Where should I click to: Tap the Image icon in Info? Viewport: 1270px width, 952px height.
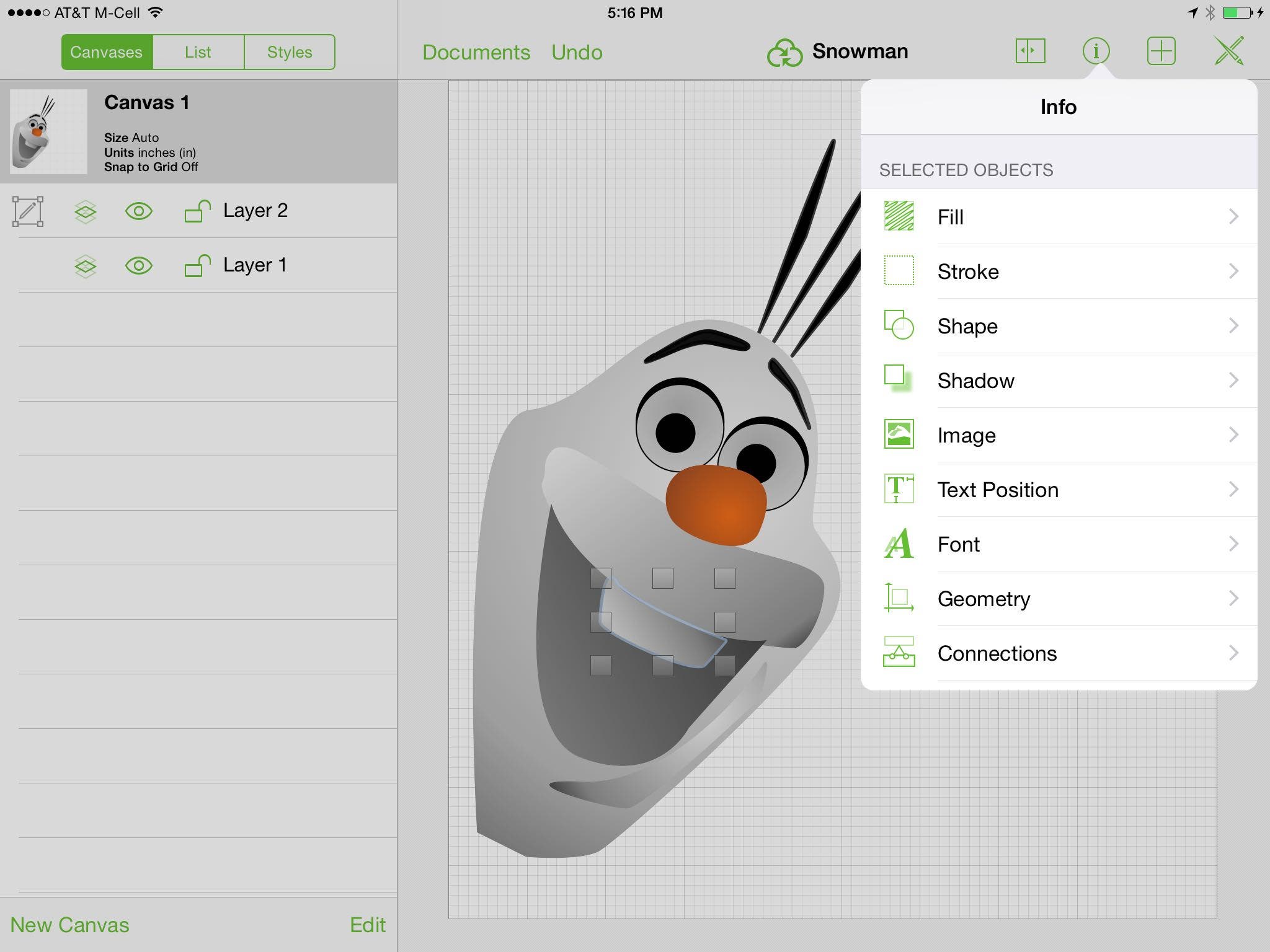[899, 434]
